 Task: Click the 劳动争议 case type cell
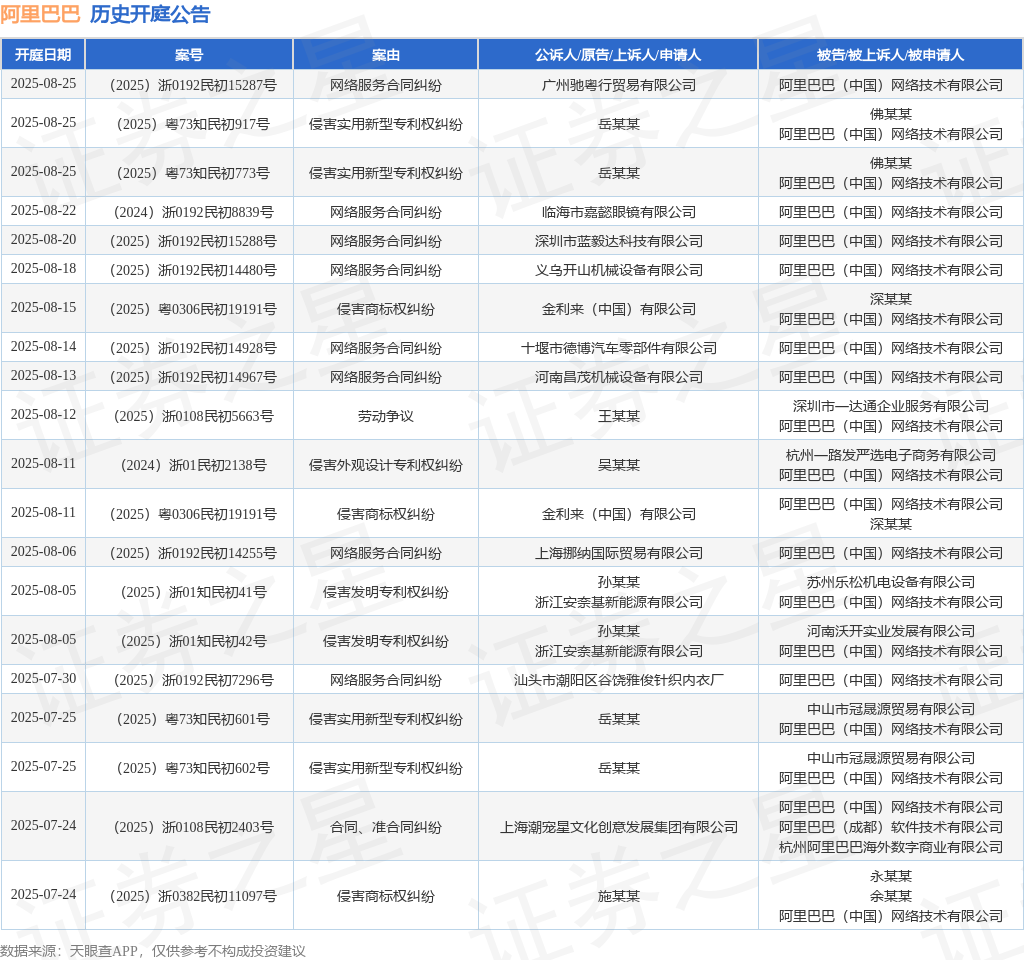[x=385, y=416]
